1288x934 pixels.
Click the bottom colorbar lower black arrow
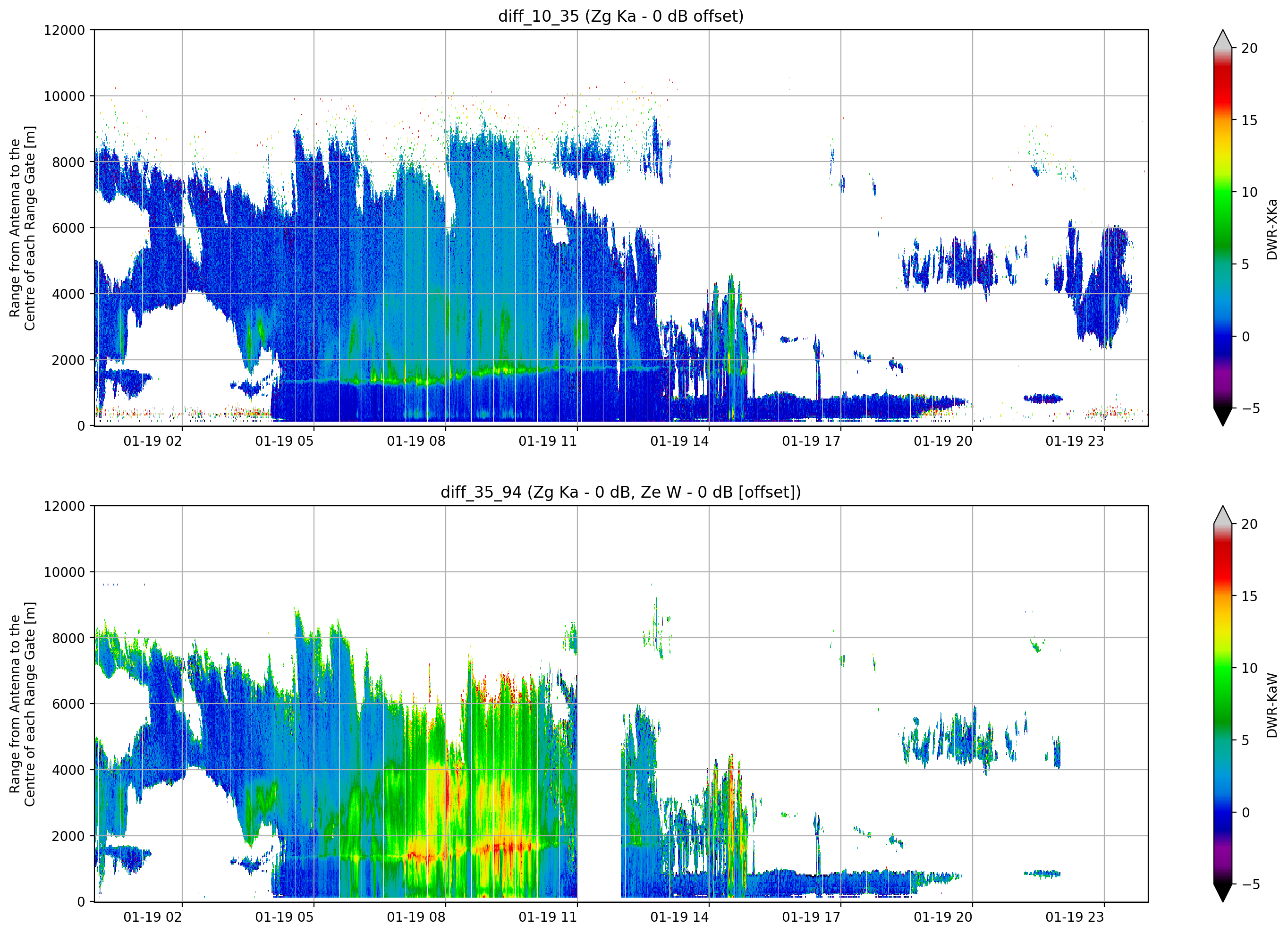pyautogui.click(x=1223, y=892)
